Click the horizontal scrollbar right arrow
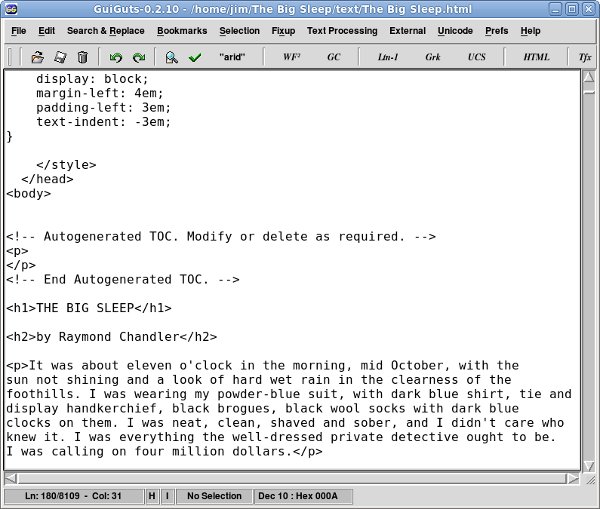 [573, 478]
